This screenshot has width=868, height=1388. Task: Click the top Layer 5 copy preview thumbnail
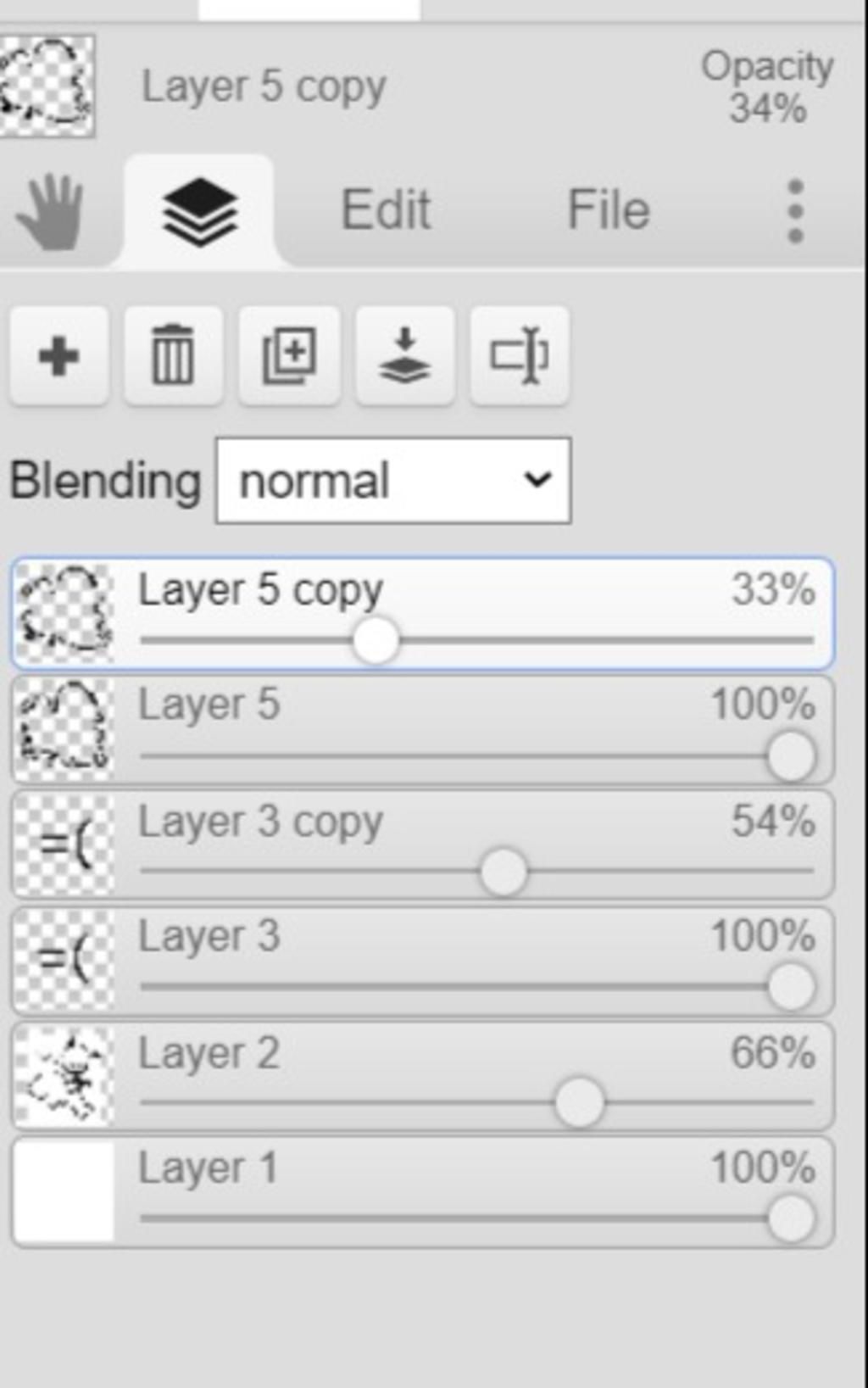47,86
